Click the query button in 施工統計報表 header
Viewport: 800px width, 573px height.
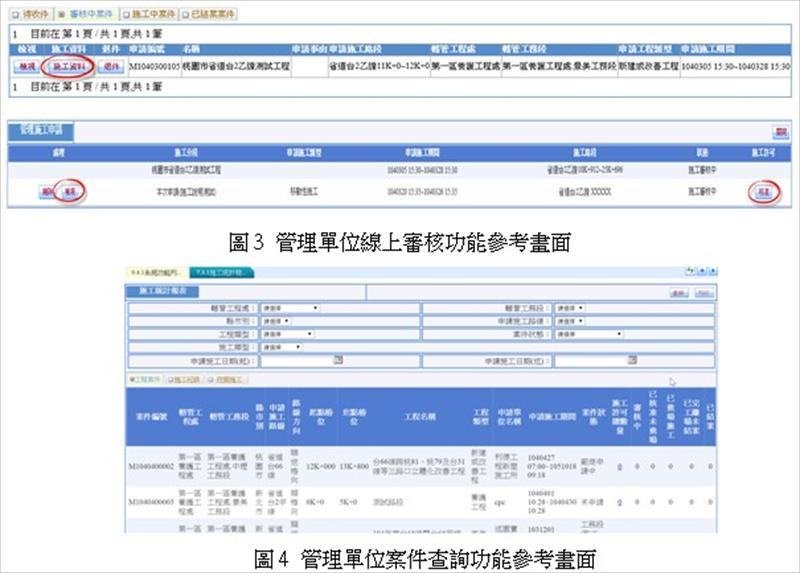pyautogui.click(x=679, y=293)
